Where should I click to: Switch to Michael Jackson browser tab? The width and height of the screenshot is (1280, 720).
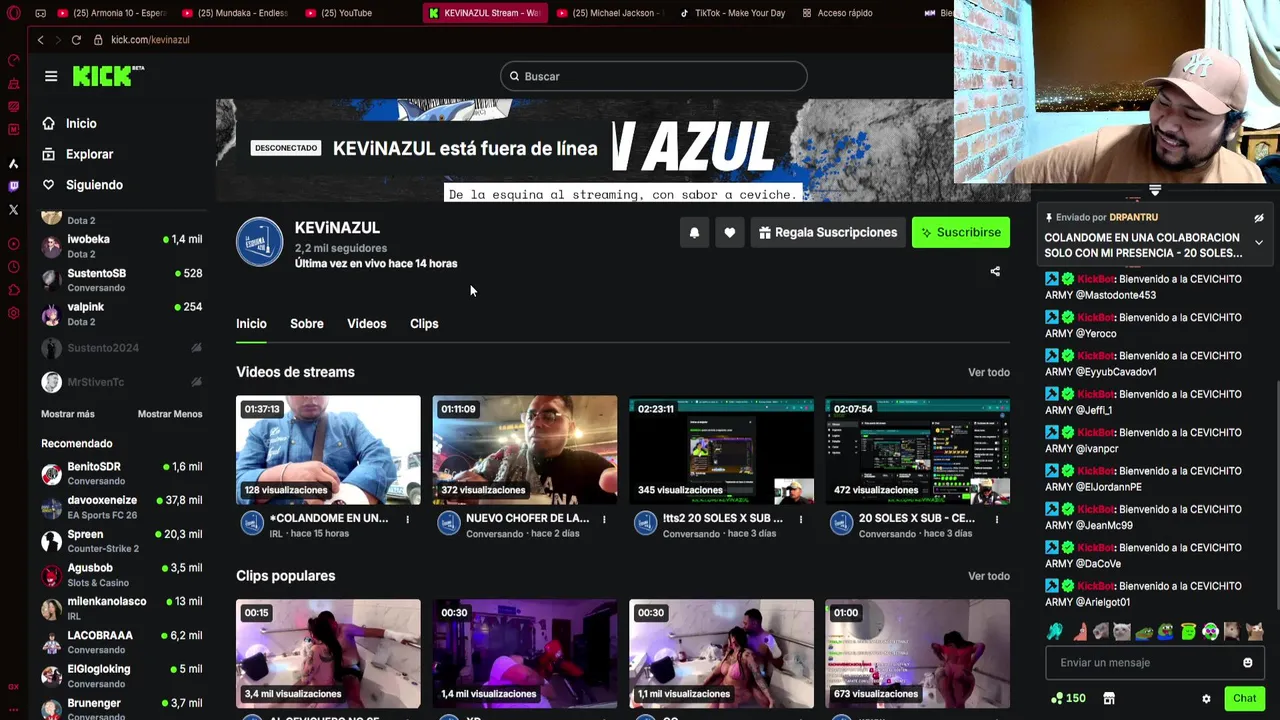tap(610, 13)
